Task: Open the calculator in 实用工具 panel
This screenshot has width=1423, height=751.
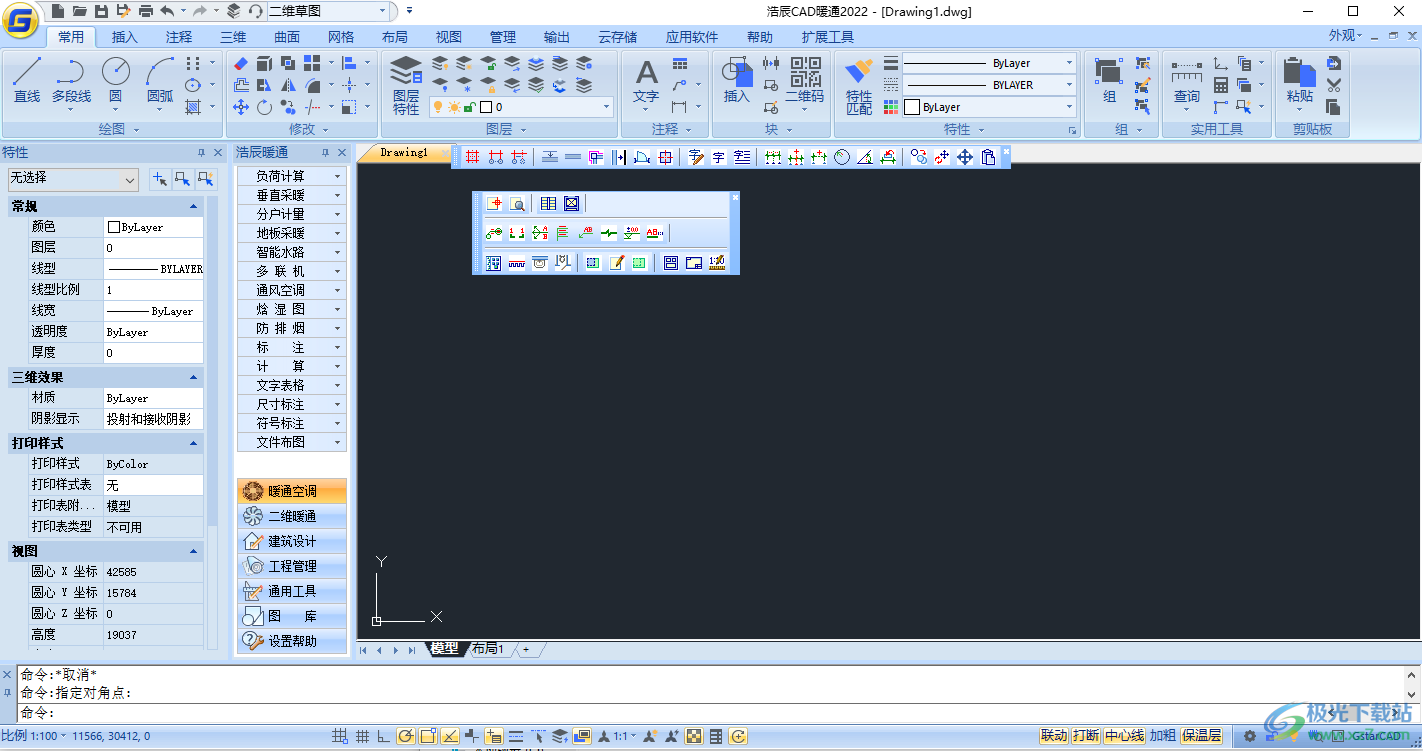Action: (x=1221, y=85)
